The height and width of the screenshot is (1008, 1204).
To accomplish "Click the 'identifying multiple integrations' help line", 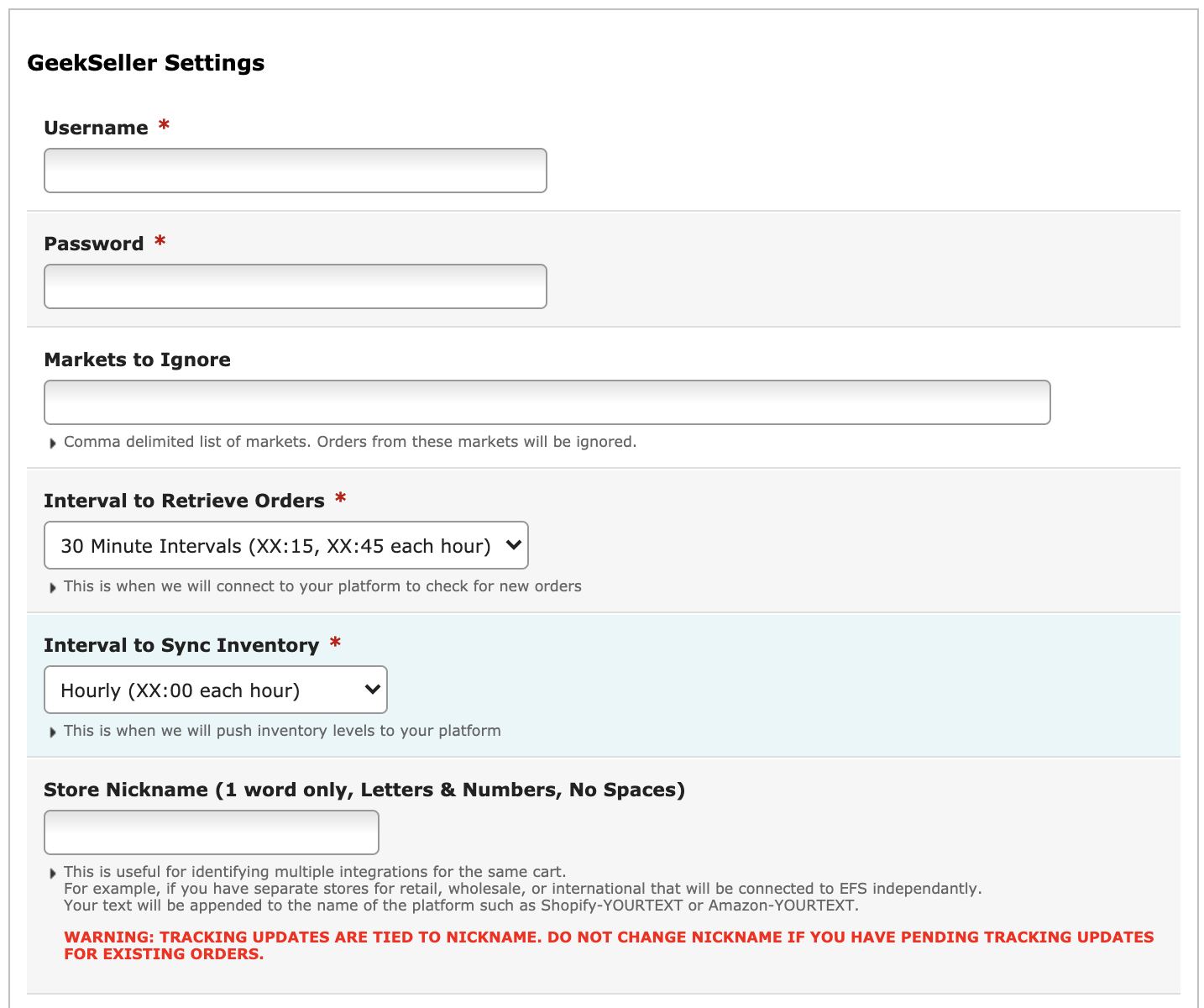I will coord(315,872).
